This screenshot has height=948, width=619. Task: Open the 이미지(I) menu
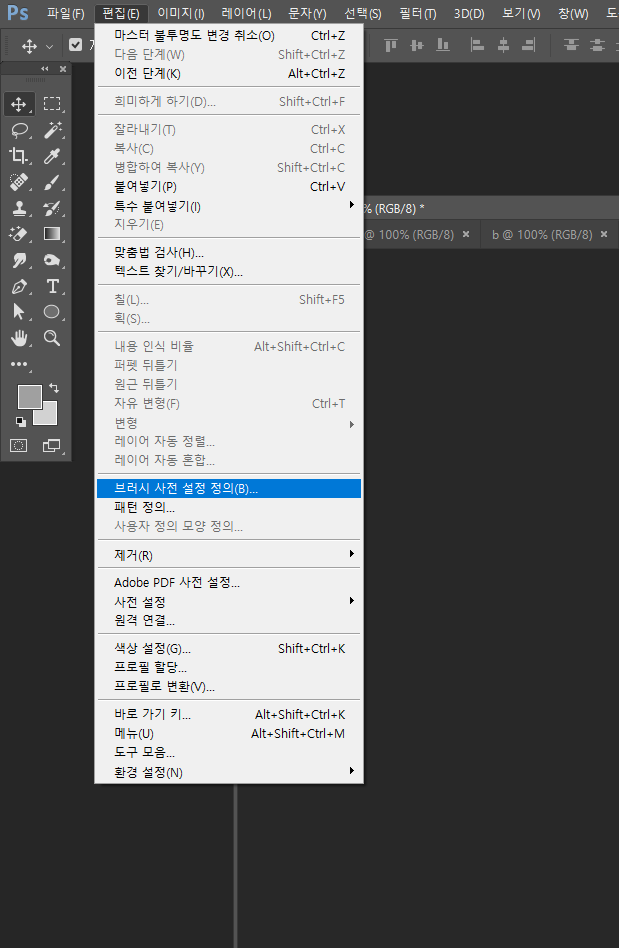pos(181,13)
